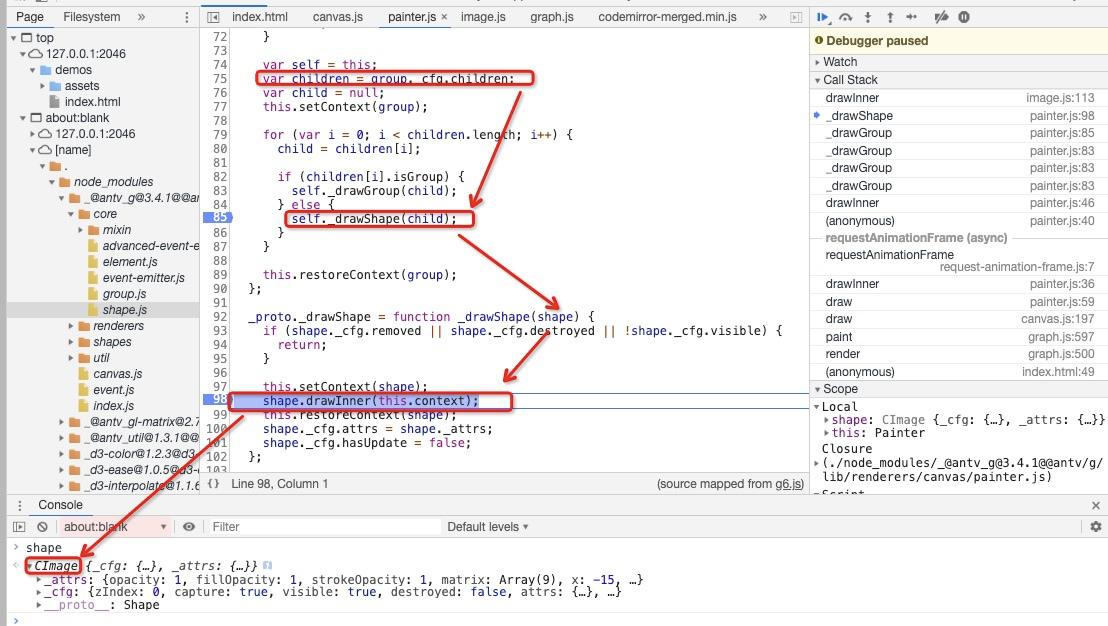This screenshot has height=626, width=1108.
Task: Select _drawGroup painter.js:85 stack frame
Action: point(958,133)
